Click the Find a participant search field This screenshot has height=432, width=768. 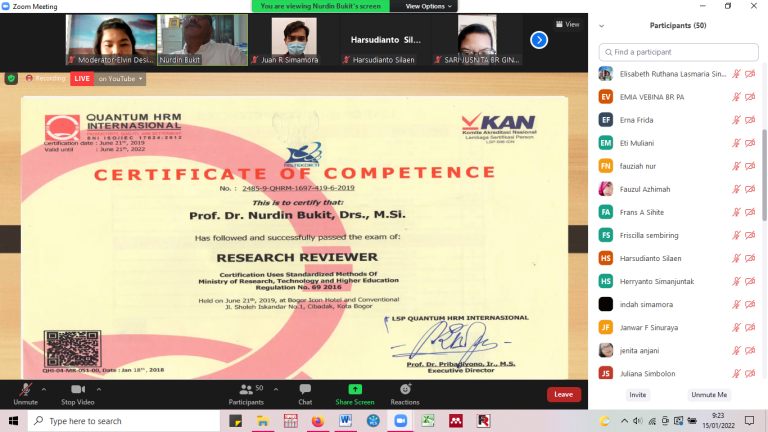click(x=678, y=52)
